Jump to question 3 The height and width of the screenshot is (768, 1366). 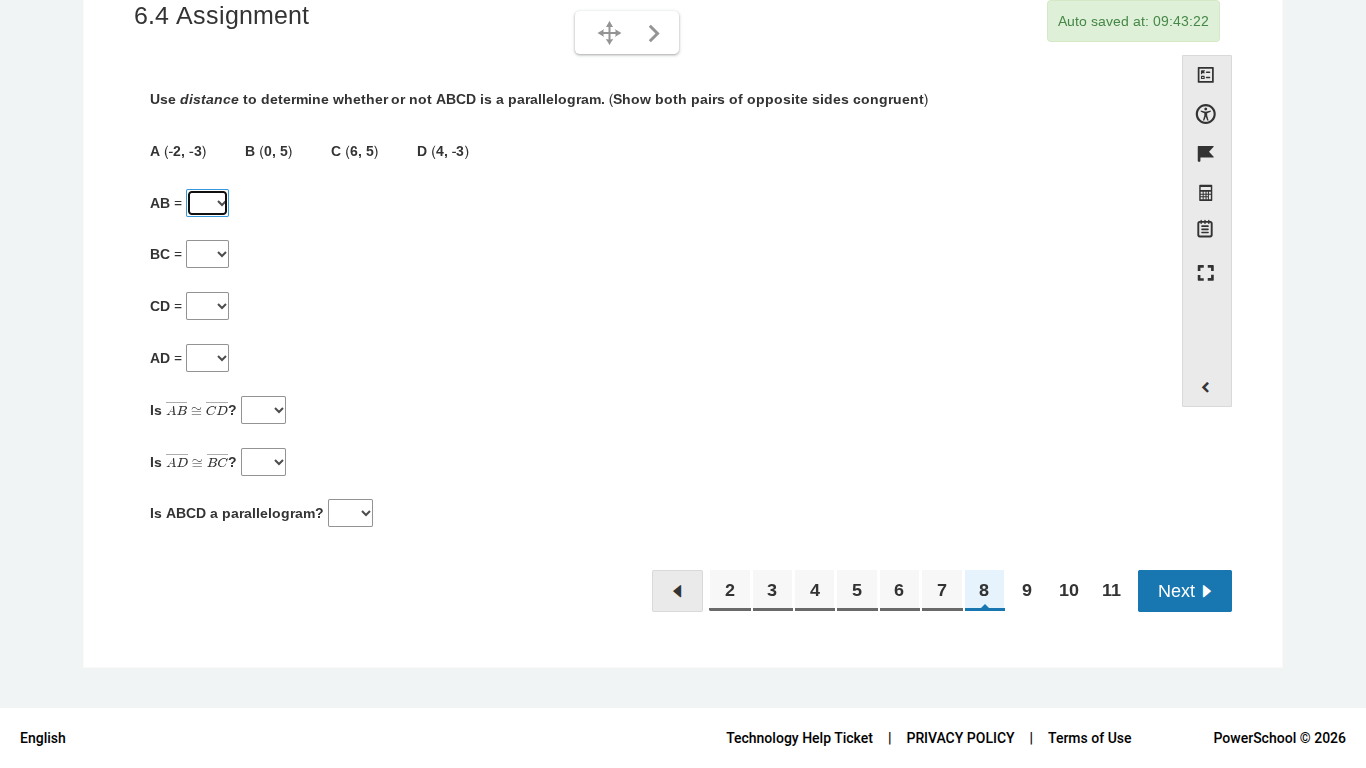pos(772,590)
